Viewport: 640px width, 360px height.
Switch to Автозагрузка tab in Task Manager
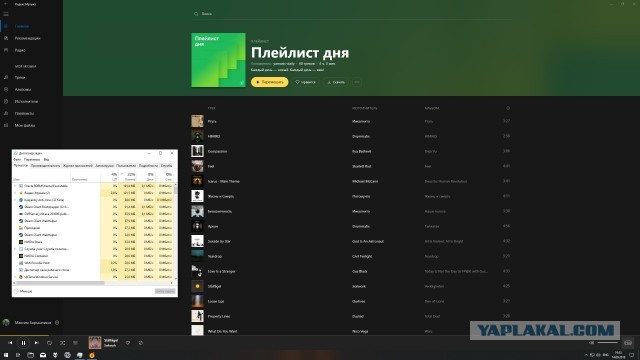[x=104, y=166]
